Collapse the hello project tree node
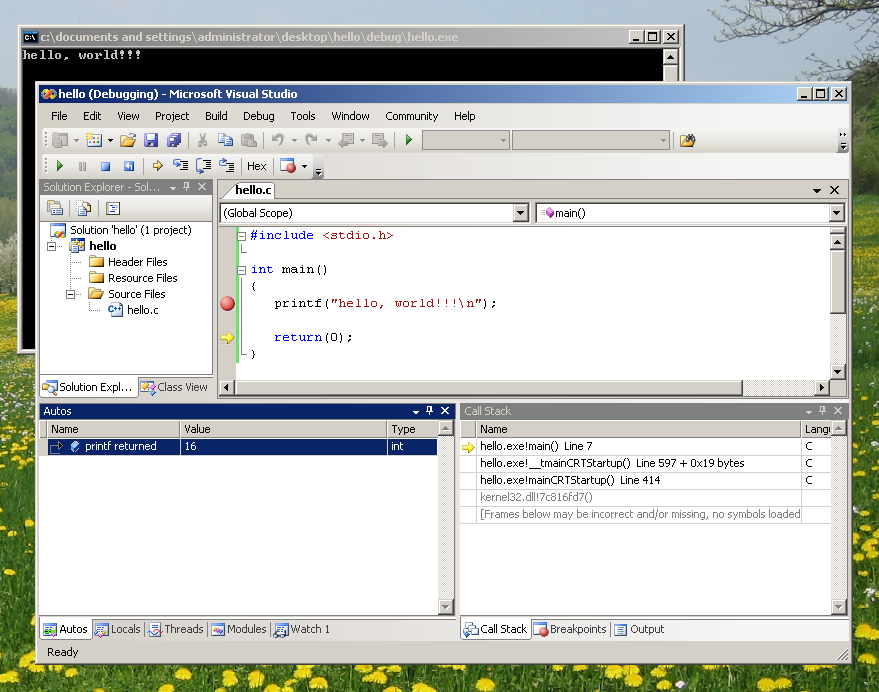The image size is (879, 692). point(52,246)
